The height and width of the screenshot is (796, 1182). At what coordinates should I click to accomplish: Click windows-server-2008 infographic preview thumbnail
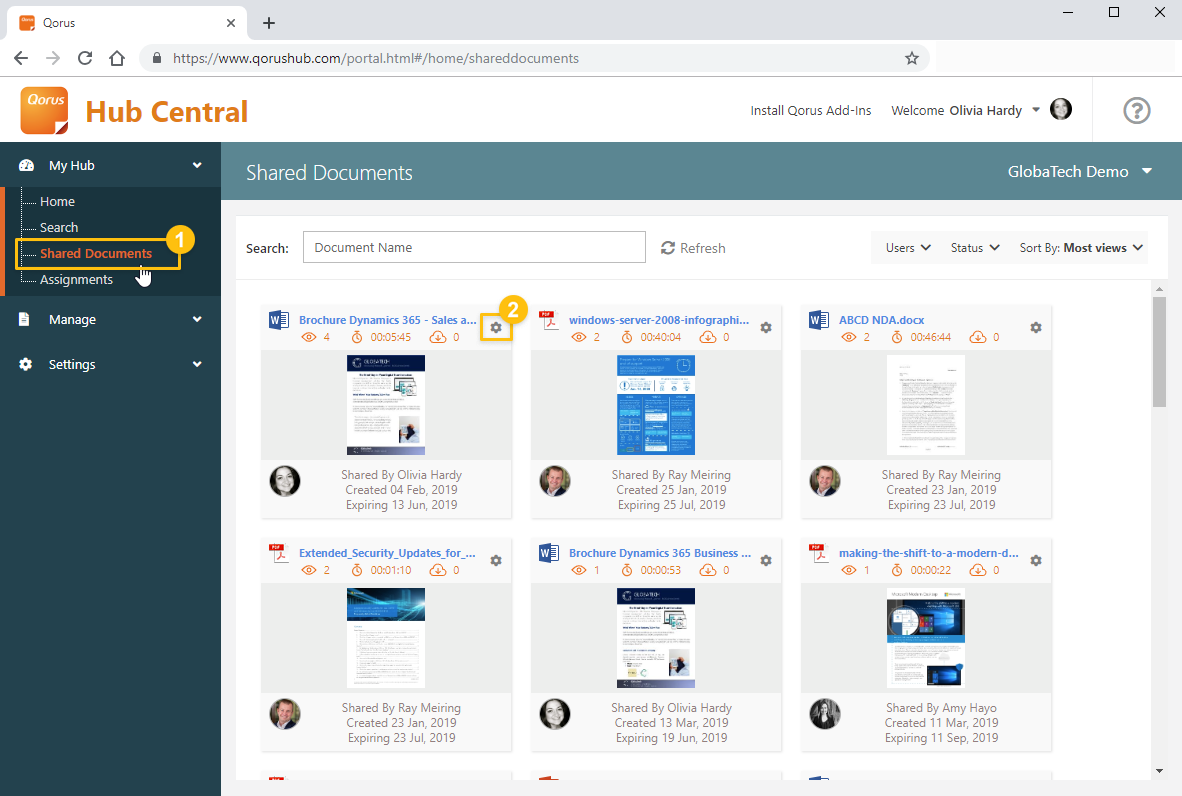[656, 405]
